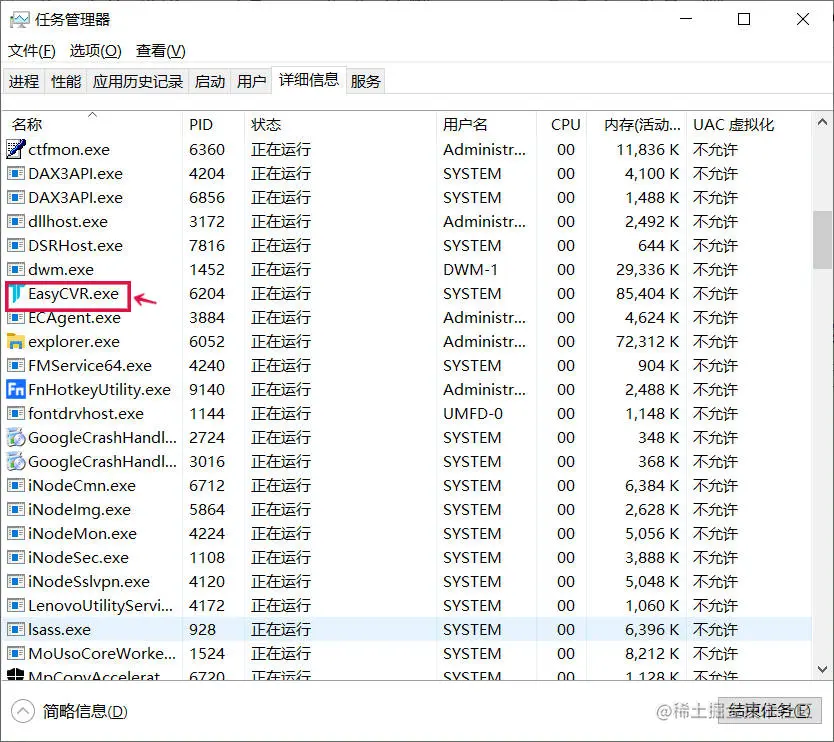Switch to the 应用历史记录 tab
The width and height of the screenshot is (834, 742).
pos(138,81)
